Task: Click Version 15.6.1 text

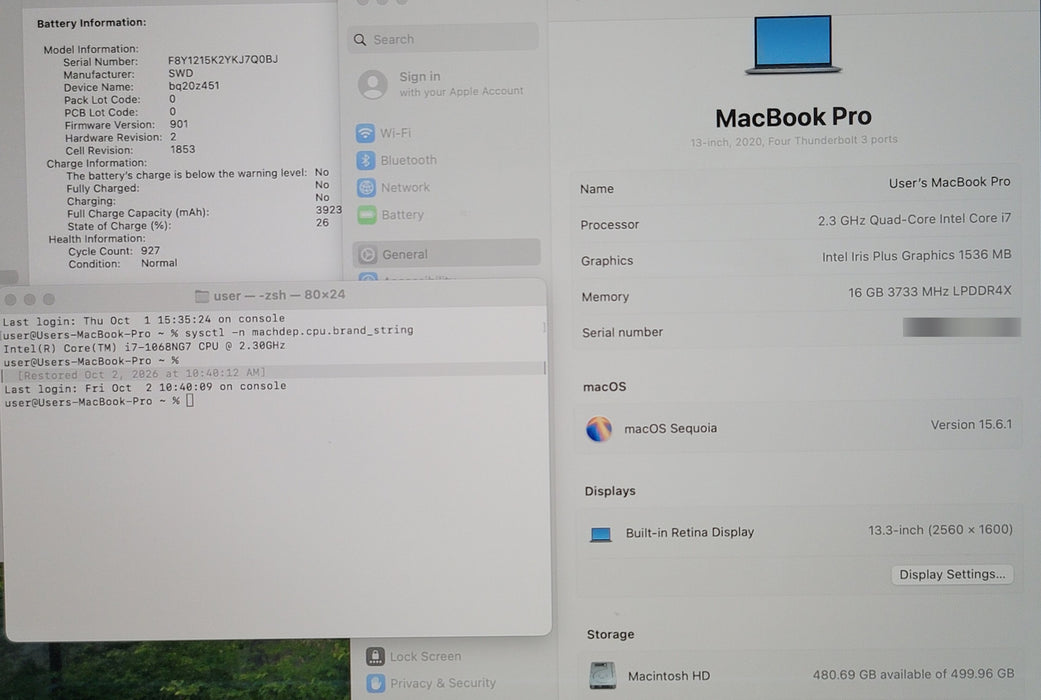Action: pyautogui.click(x=971, y=424)
